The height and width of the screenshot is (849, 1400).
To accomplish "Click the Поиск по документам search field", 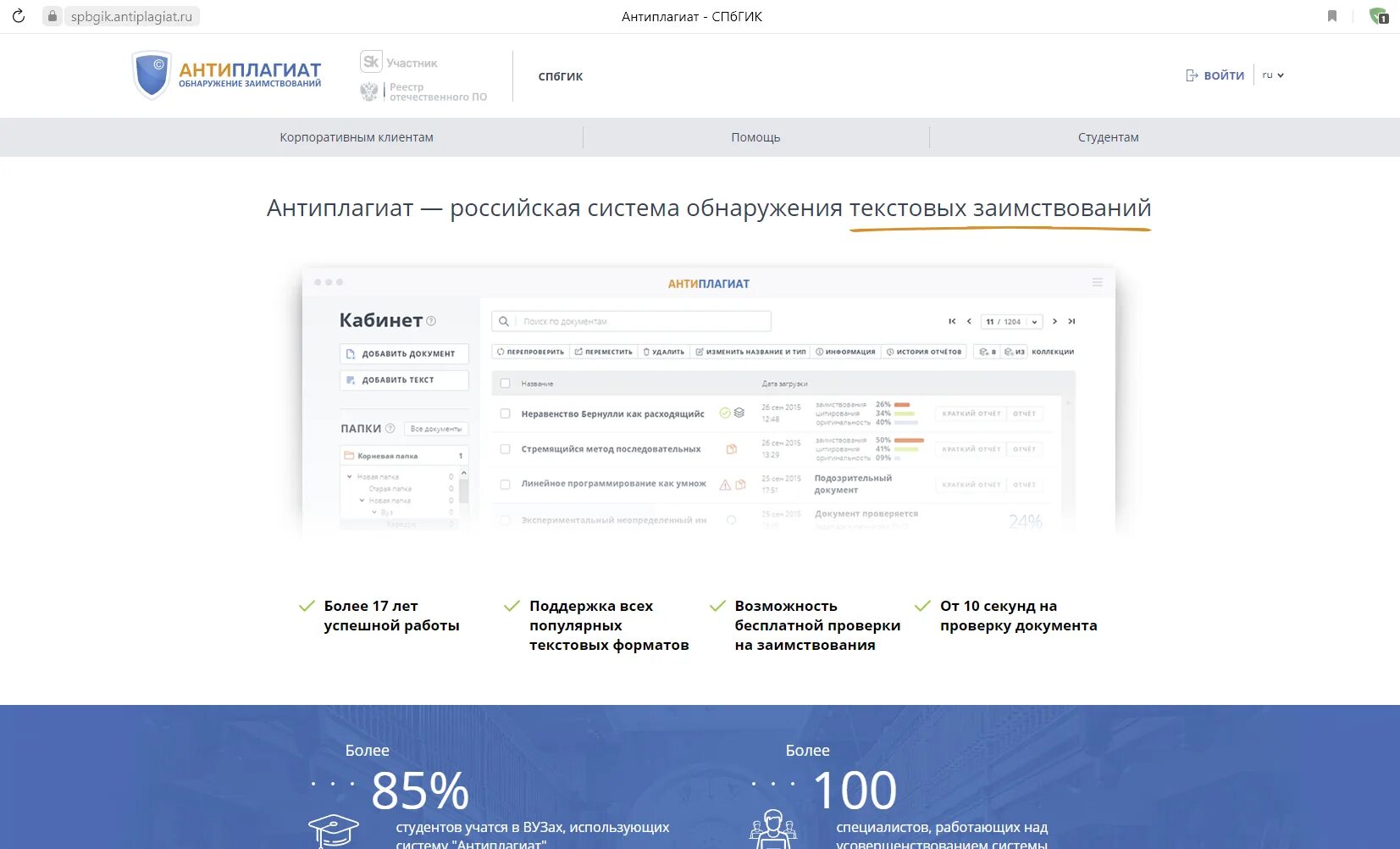I will [632, 322].
